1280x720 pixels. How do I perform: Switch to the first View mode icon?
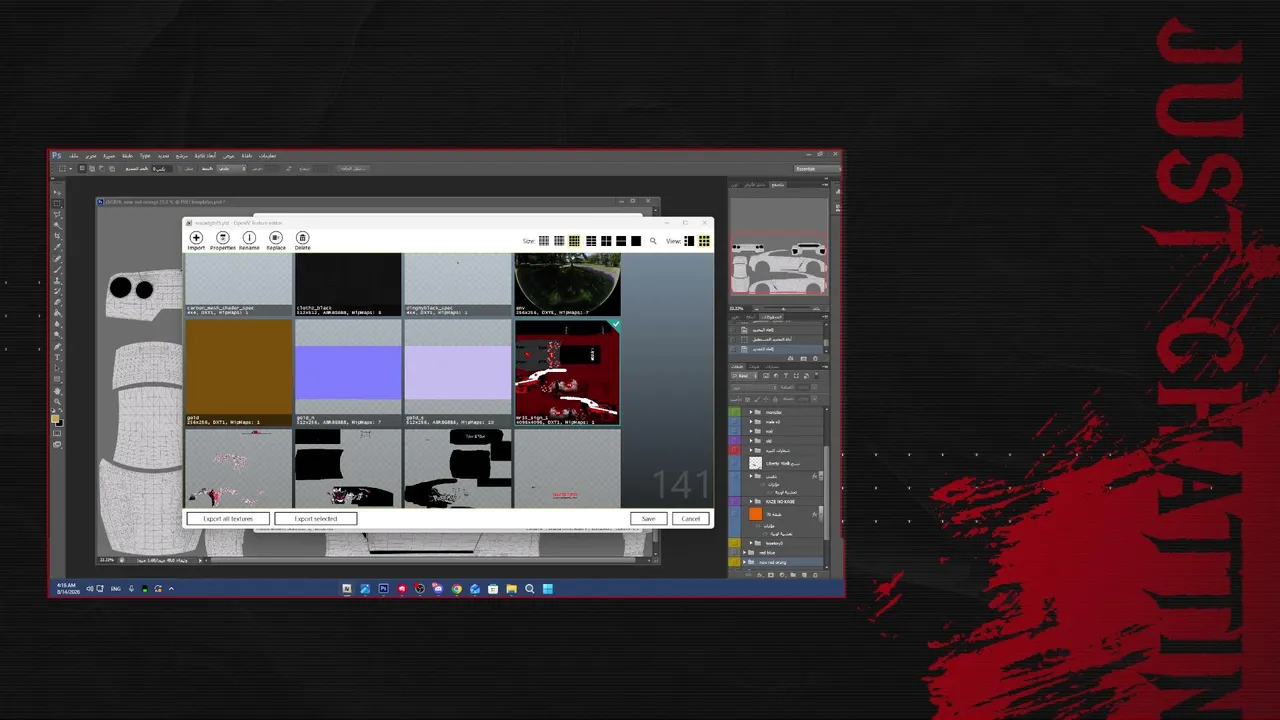point(689,241)
